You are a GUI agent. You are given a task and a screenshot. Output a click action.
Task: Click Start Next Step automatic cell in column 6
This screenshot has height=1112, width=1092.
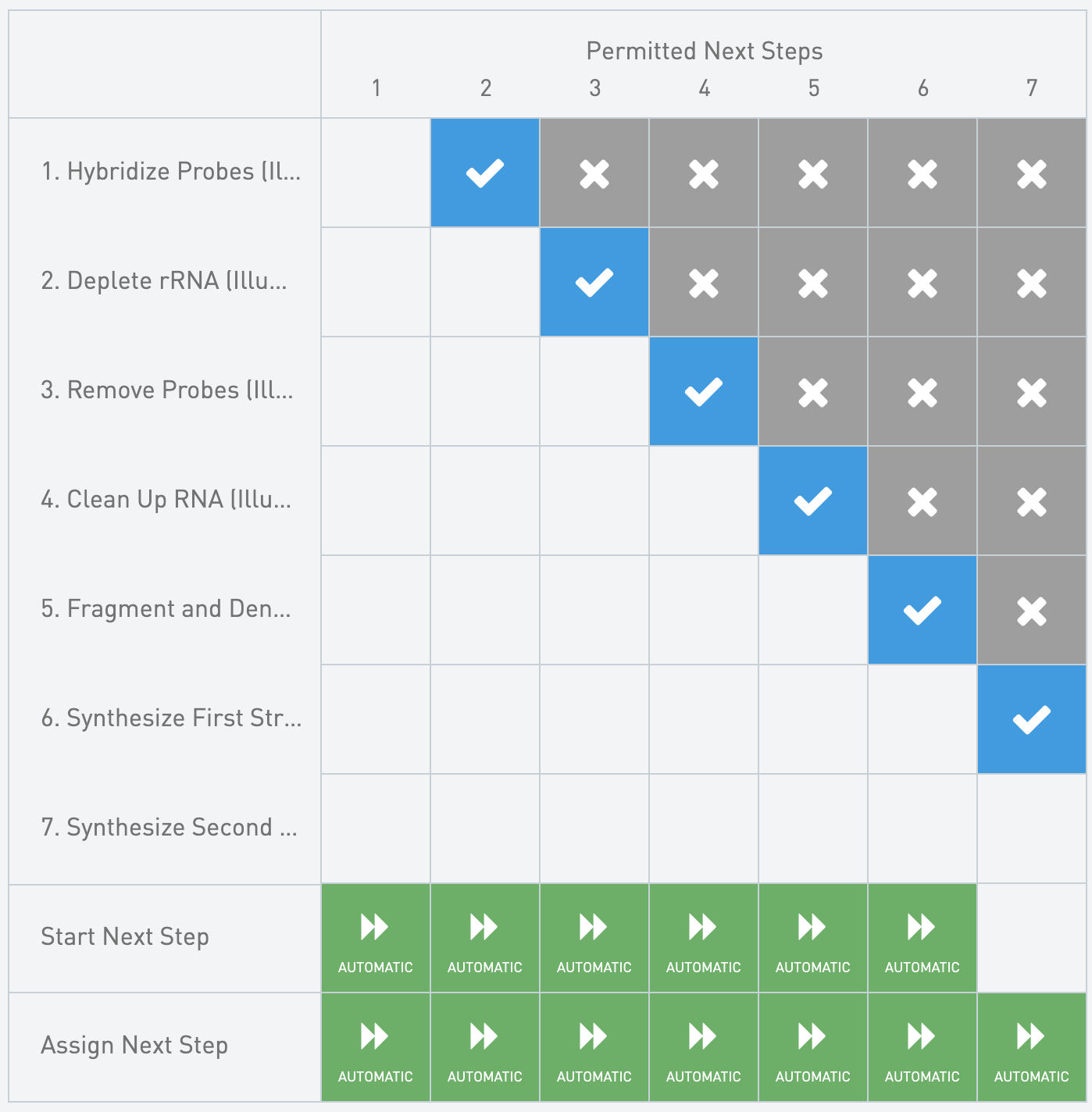pos(922,938)
